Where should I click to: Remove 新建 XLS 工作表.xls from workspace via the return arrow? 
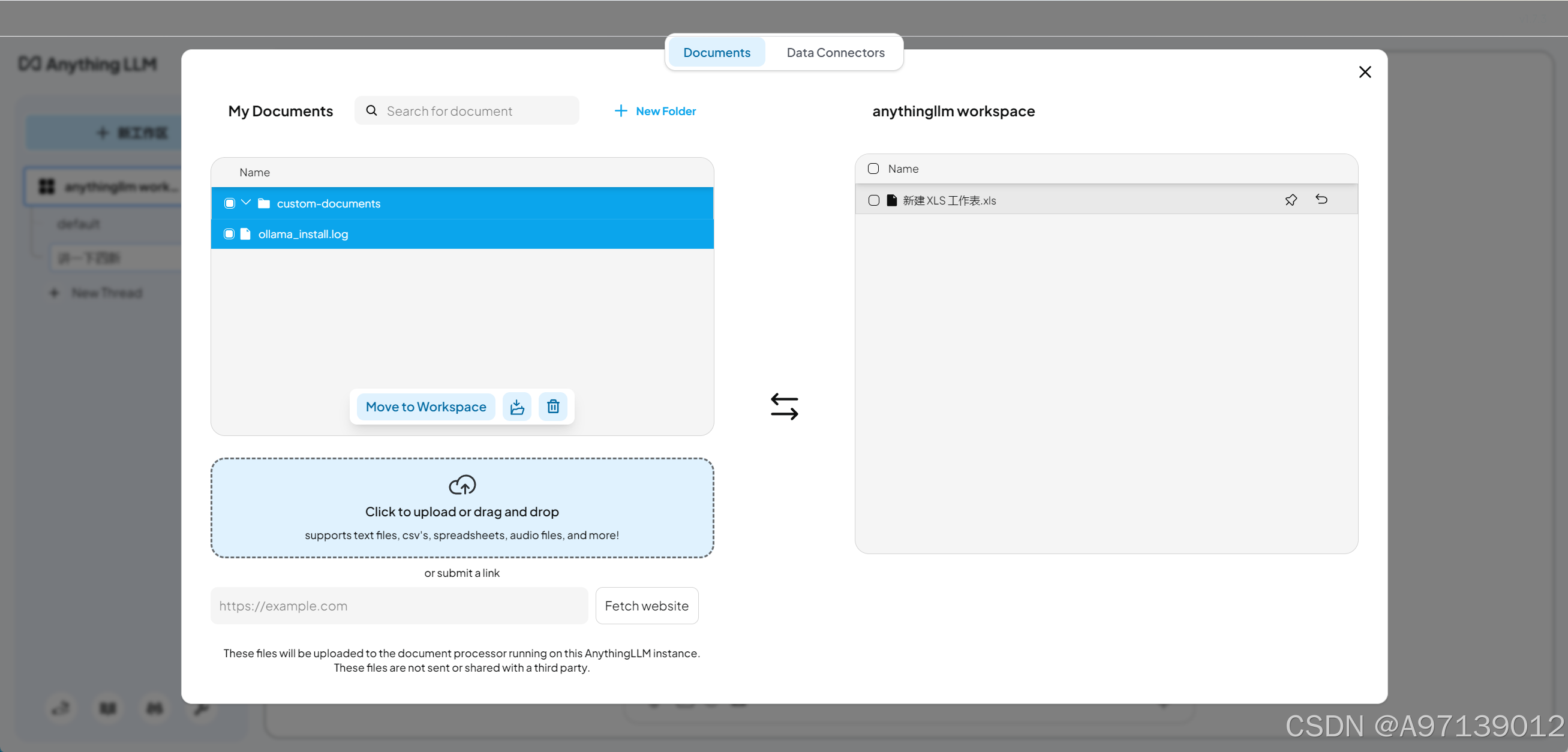(1321, 199)
